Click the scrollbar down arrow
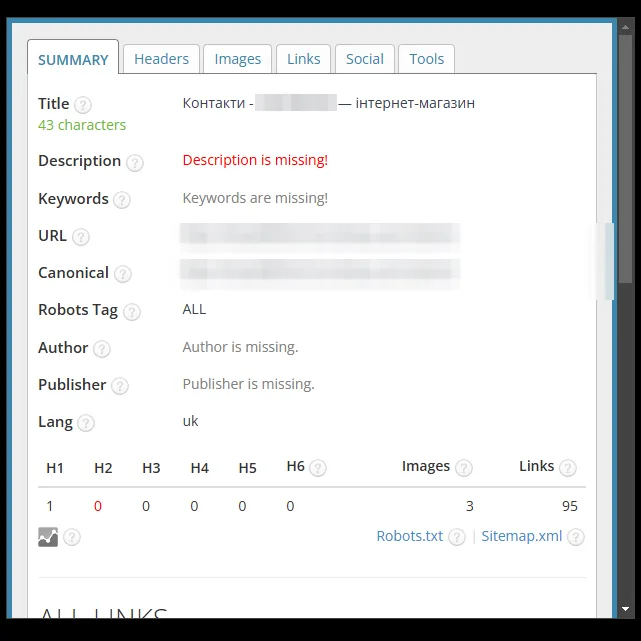 click(625, 609)
